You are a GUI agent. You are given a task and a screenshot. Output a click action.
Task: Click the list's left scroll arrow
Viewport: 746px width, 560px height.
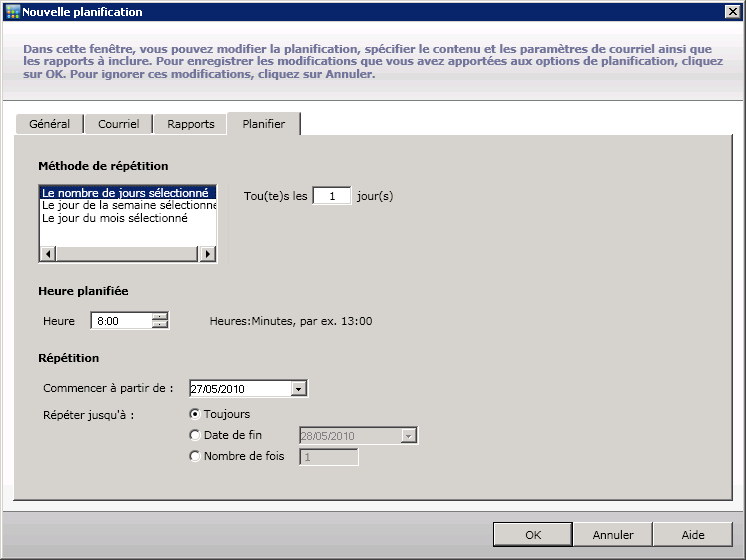pyautogui.click(x=48, y=254)
